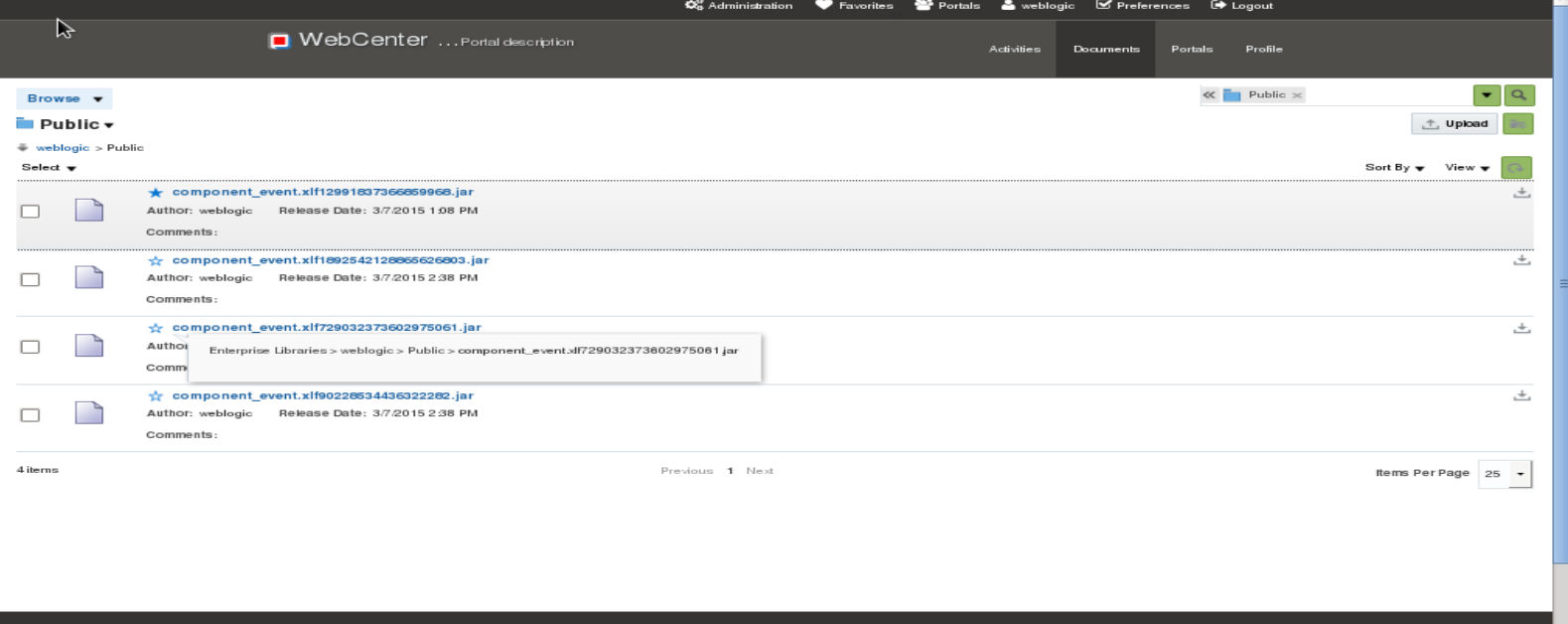
Task: Click the 'Items Per Page' label
Action: 1422,473
